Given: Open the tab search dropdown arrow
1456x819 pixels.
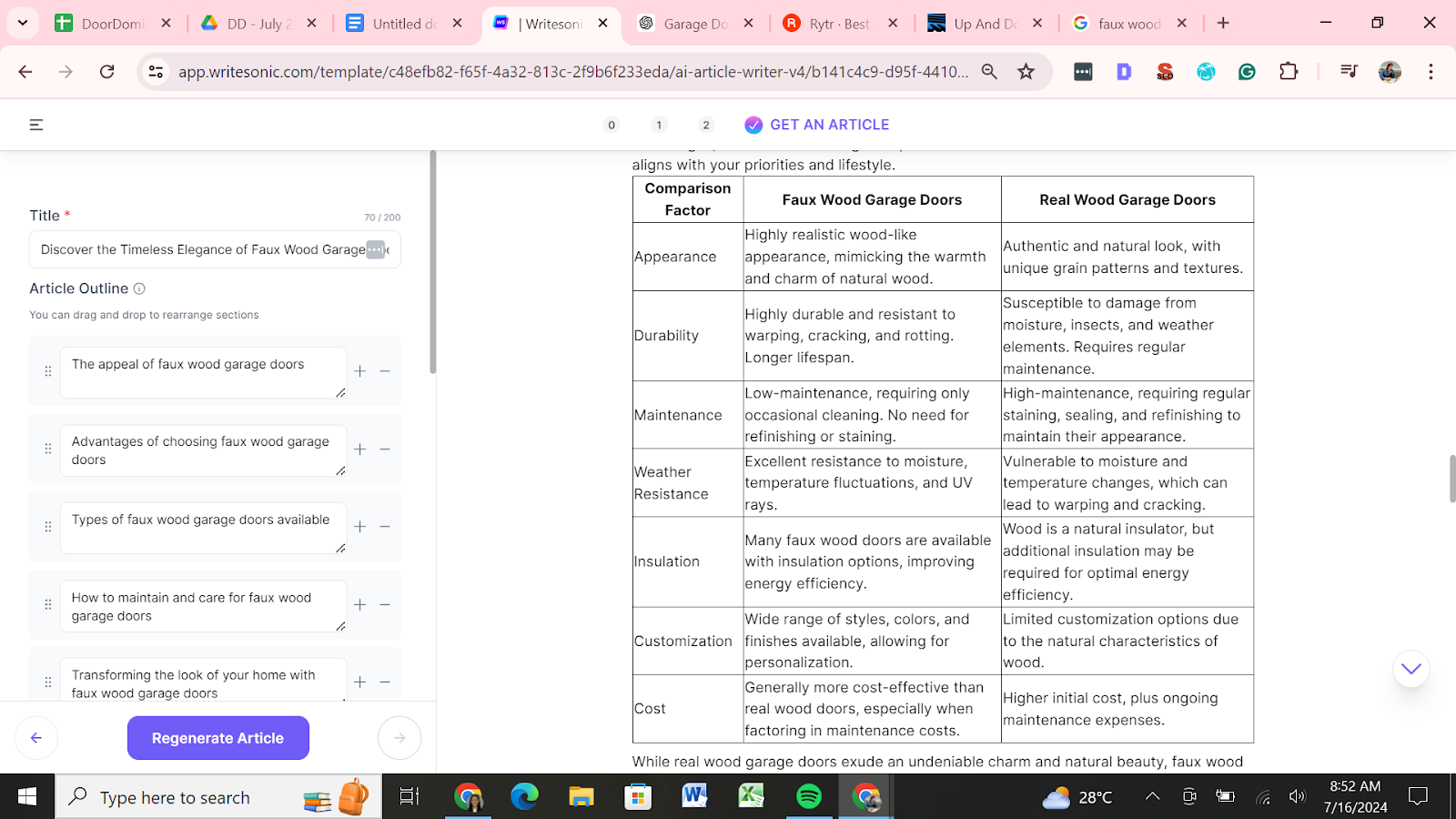Looking at the screenshot, I should pyautogui.click(x=23, y=23).
